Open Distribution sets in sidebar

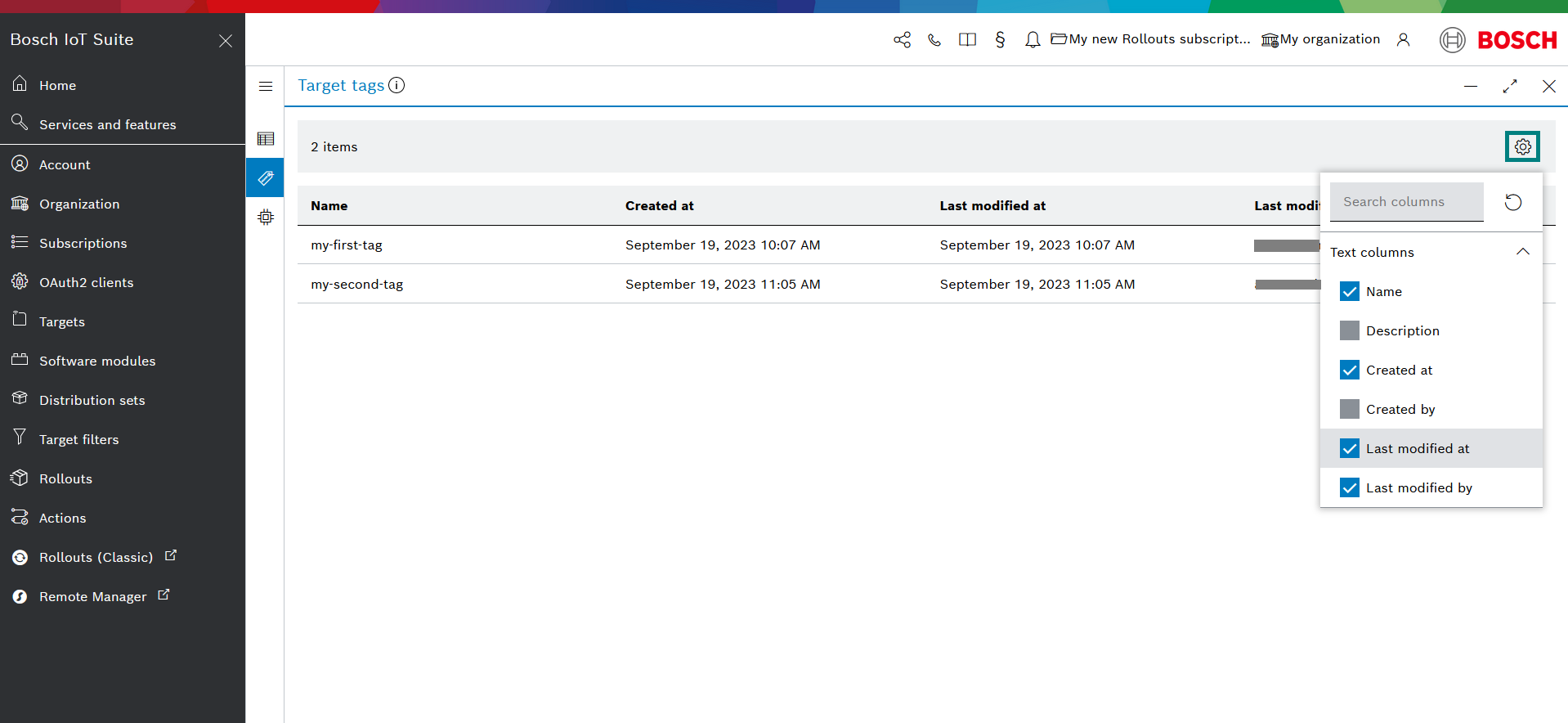(92, 400)
